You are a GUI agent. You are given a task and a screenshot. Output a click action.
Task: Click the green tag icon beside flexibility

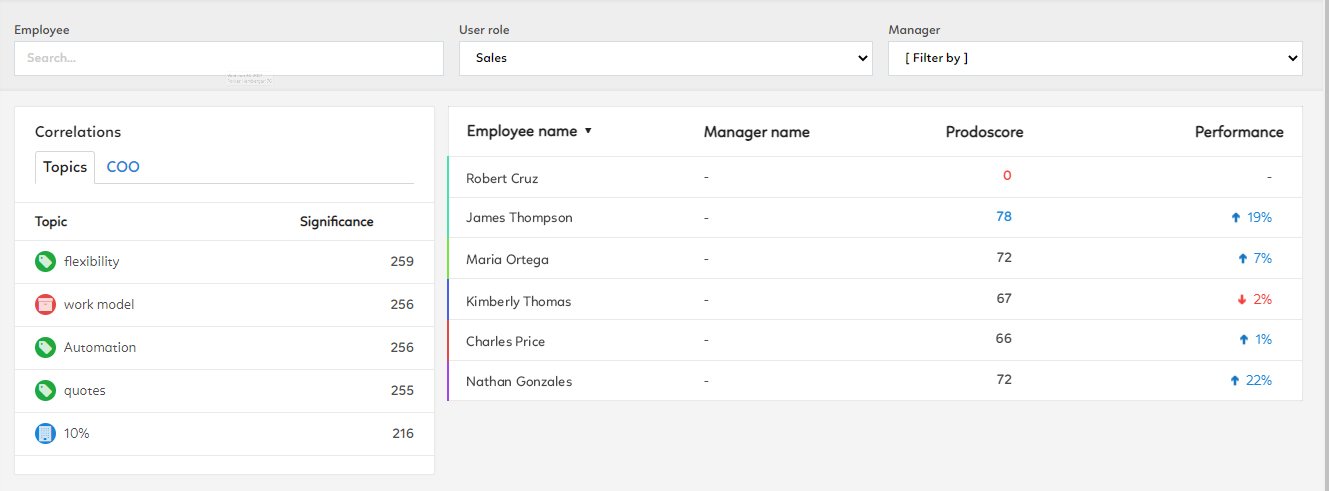pyautogui.click(x=45, y=262)
